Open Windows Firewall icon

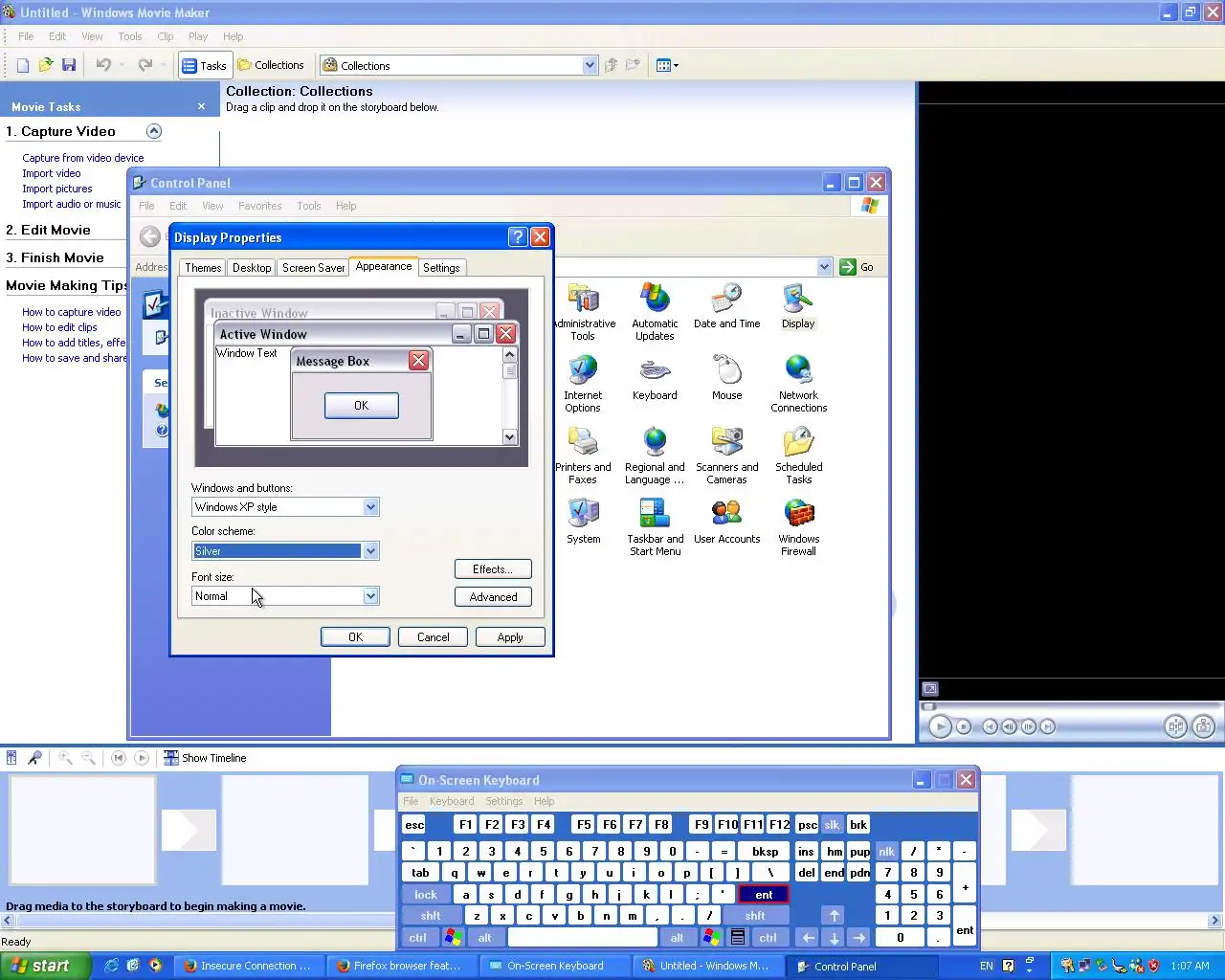(x=799, y=527)
